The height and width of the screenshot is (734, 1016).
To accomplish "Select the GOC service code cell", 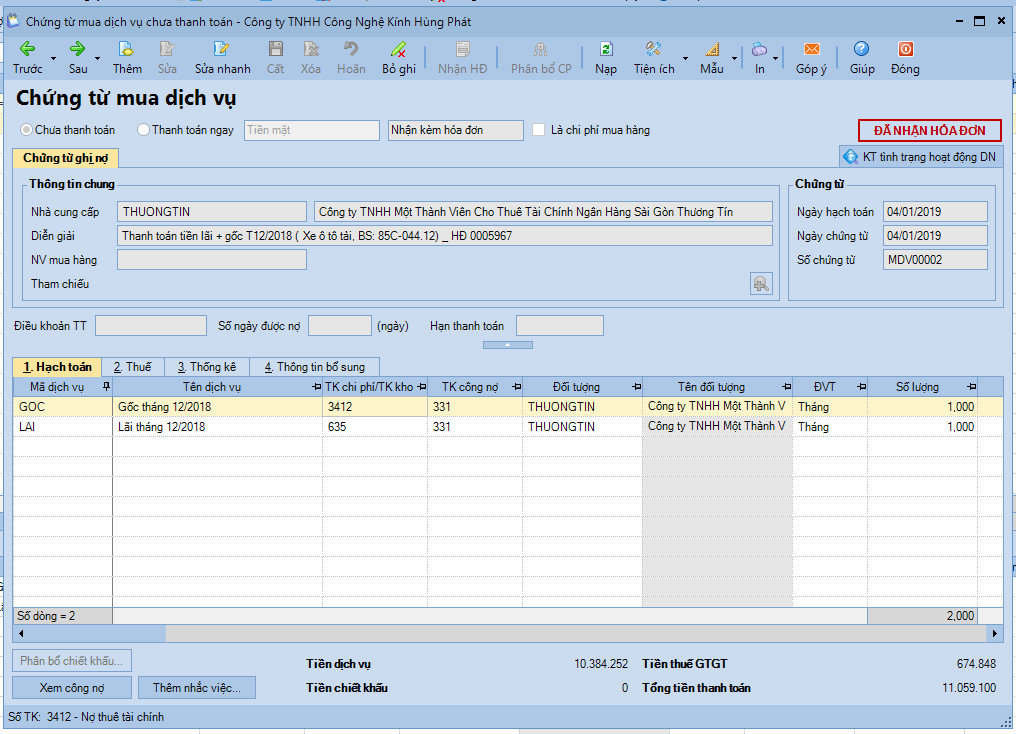I will click(63, 407).
